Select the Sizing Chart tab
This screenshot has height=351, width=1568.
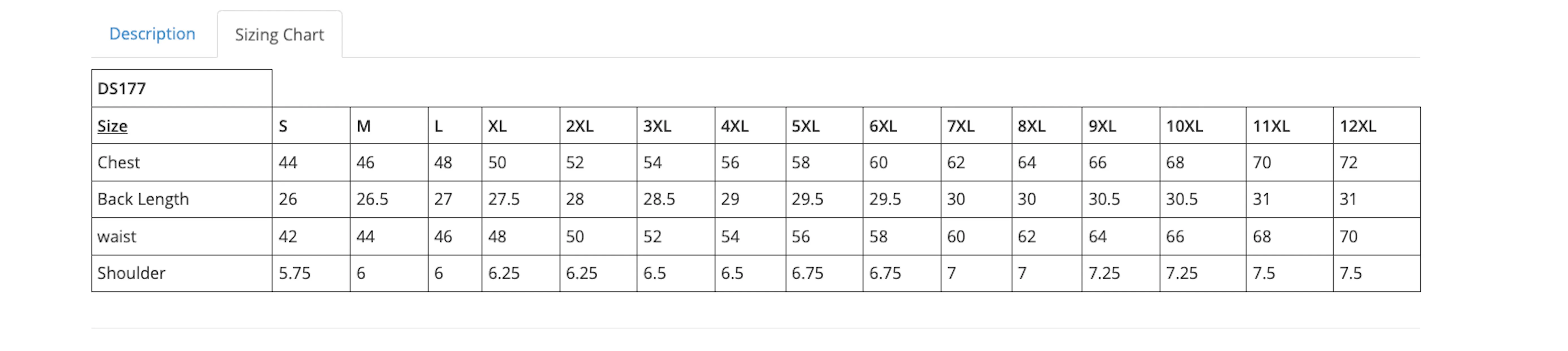pyautogui.click(x=279, y=35)
